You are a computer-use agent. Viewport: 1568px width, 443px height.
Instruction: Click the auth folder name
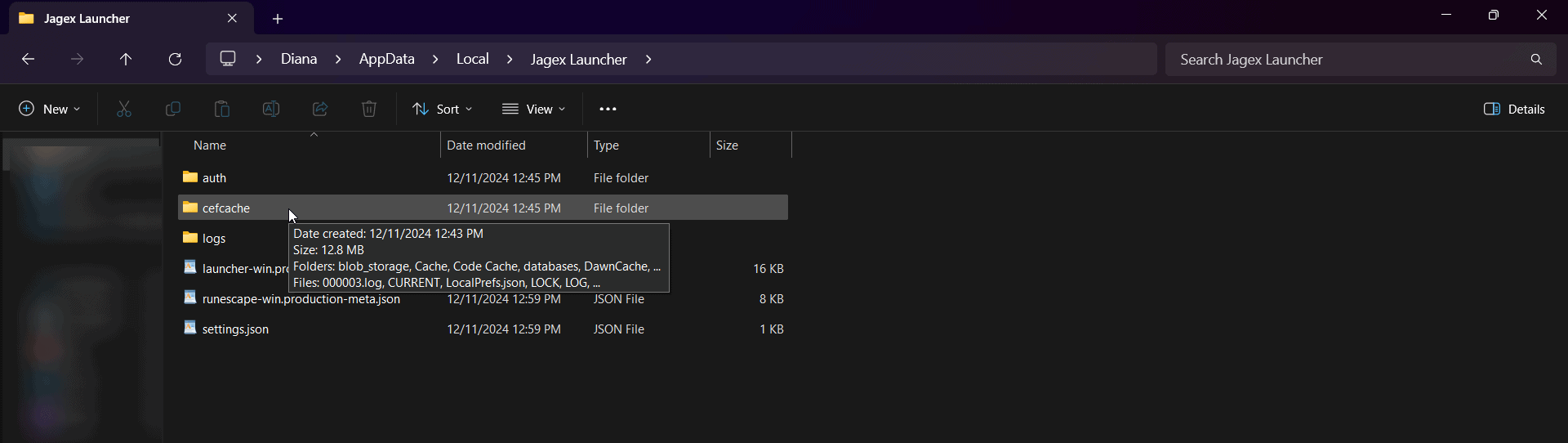coord(214,177)
